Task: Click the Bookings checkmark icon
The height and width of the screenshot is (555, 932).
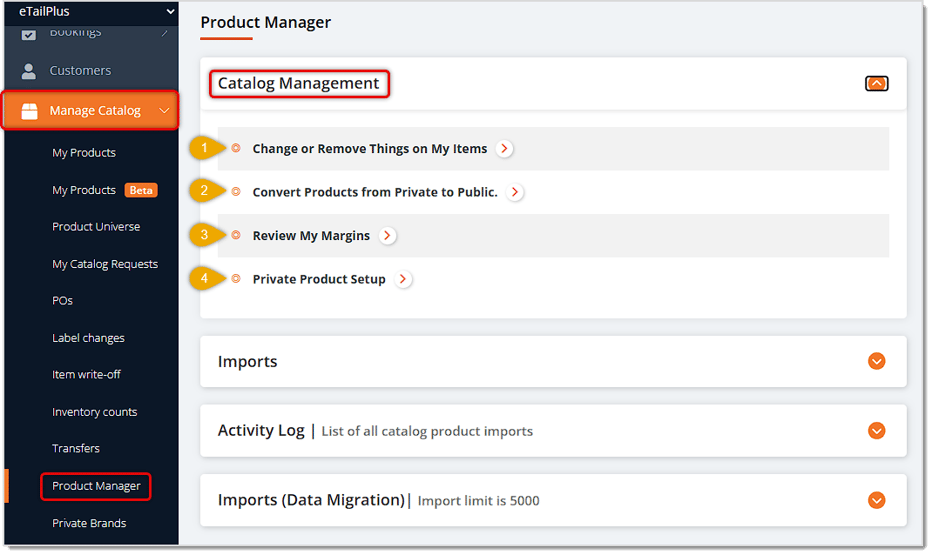Action: [29, 34]
